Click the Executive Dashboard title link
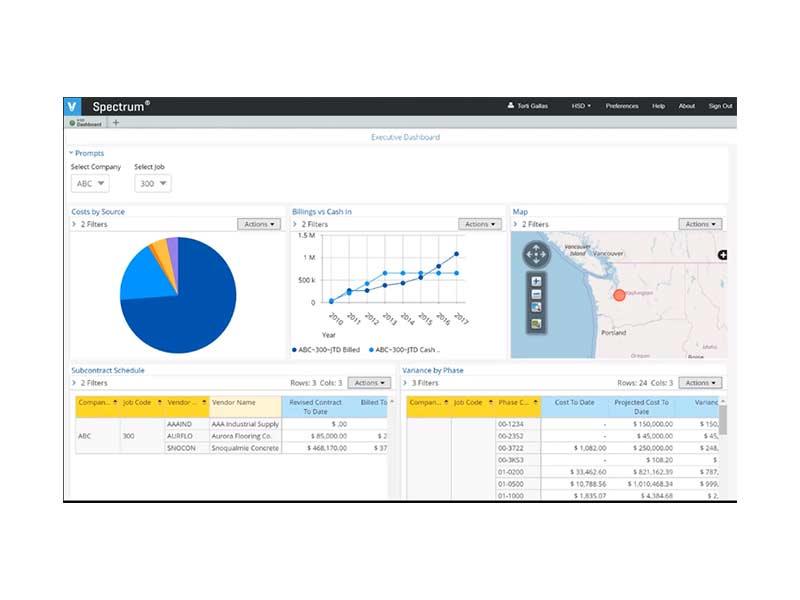 (x=405, y=137)
